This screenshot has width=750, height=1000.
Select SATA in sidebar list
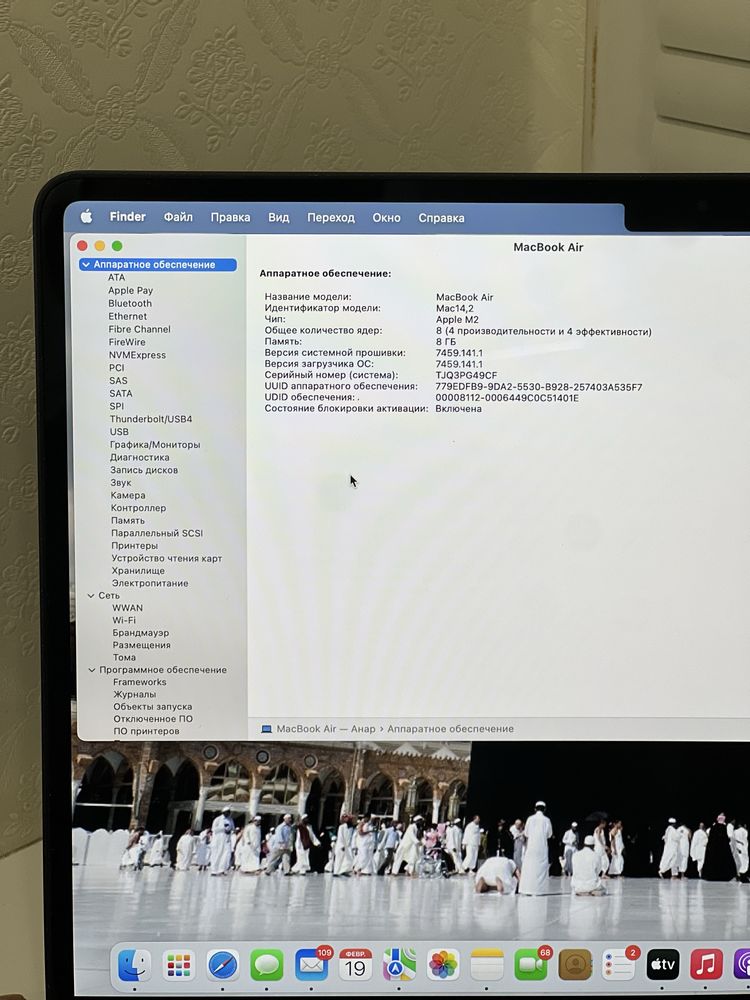[x=121, y=393]
